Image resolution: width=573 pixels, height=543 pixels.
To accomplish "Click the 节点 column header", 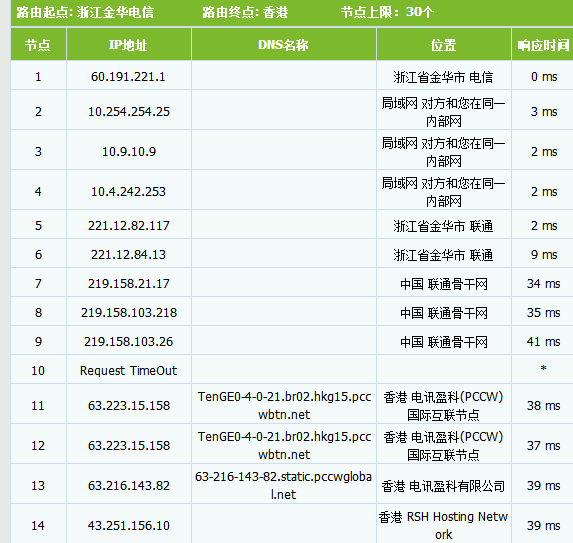I will point(38,45).
